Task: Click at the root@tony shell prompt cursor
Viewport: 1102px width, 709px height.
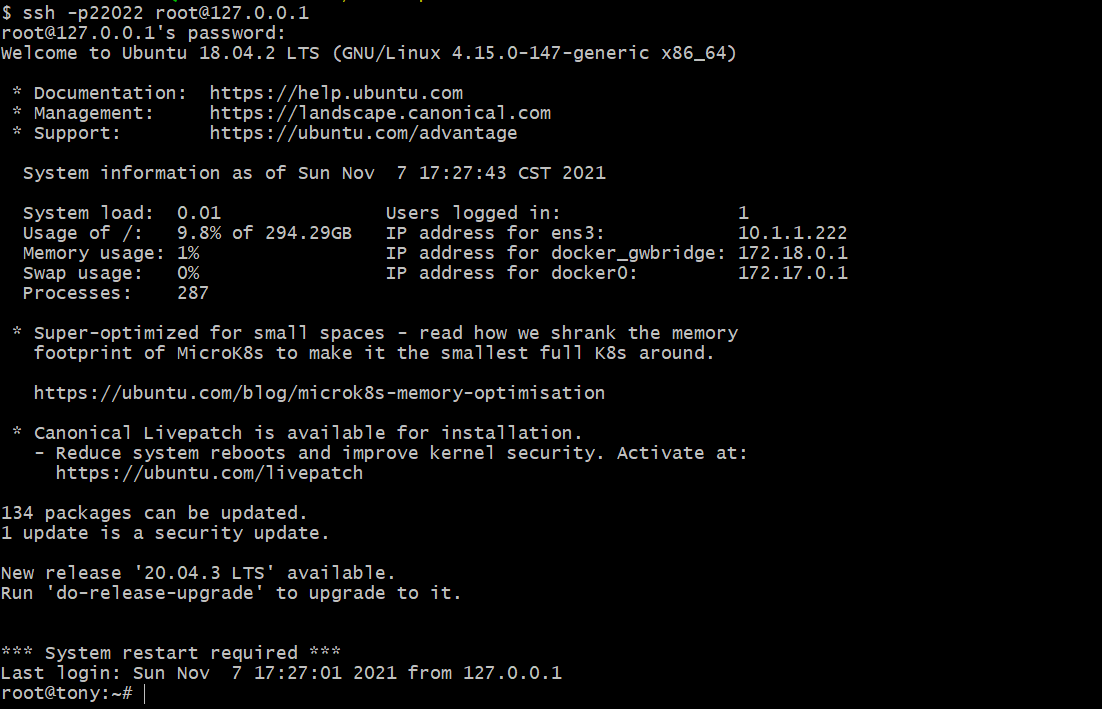Action: tap(145, 694)
